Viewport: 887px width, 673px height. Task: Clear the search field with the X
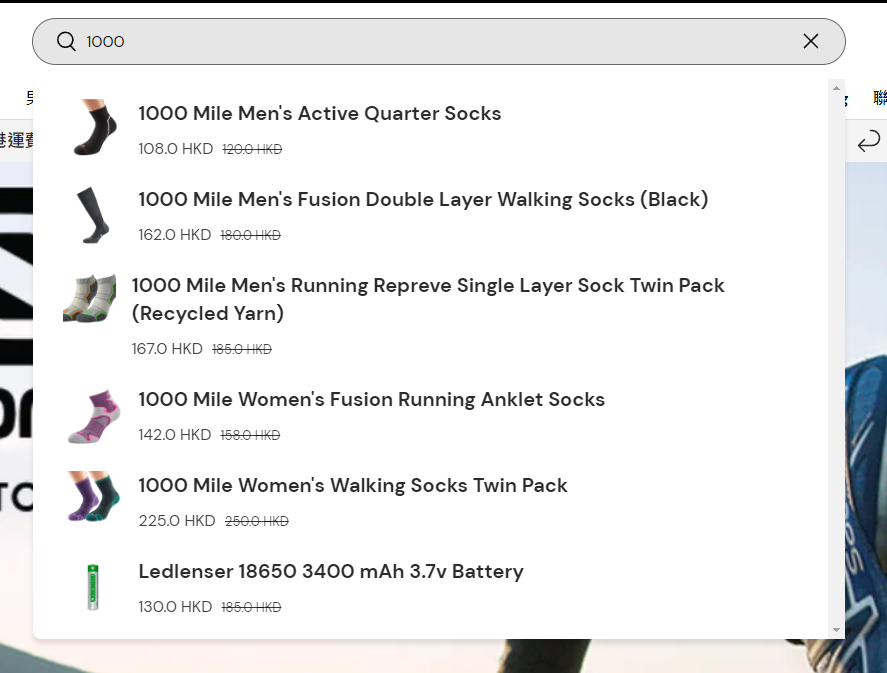811,41
